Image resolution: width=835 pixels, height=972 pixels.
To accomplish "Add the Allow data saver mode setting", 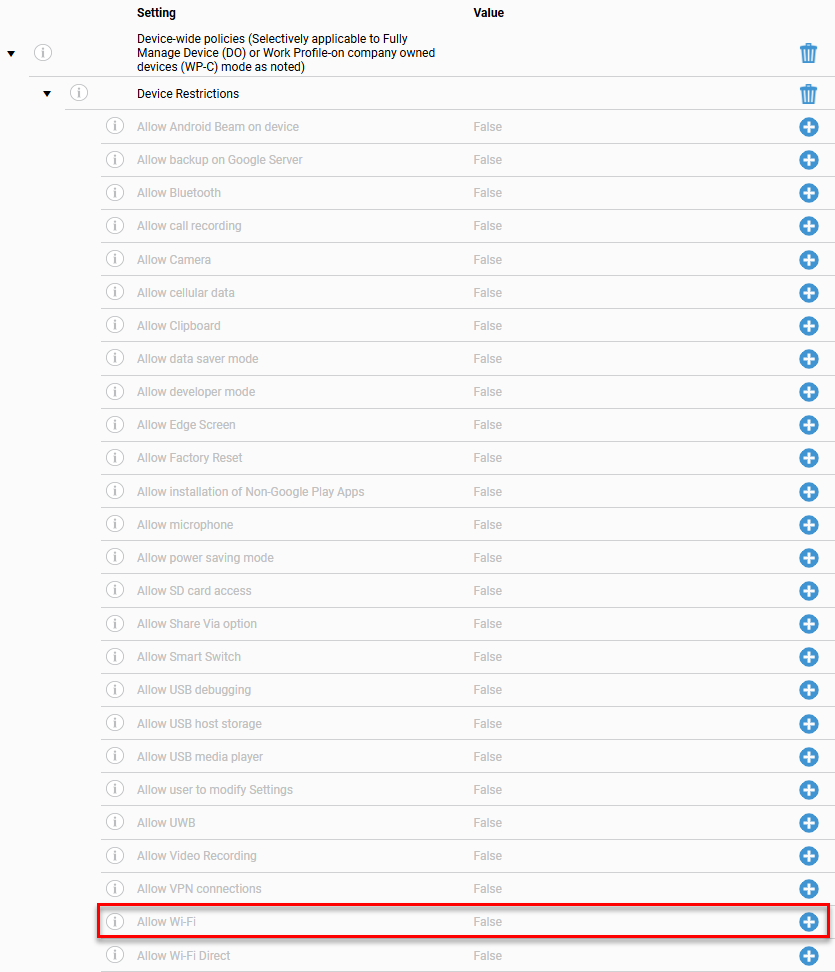I will pos(808,358).
